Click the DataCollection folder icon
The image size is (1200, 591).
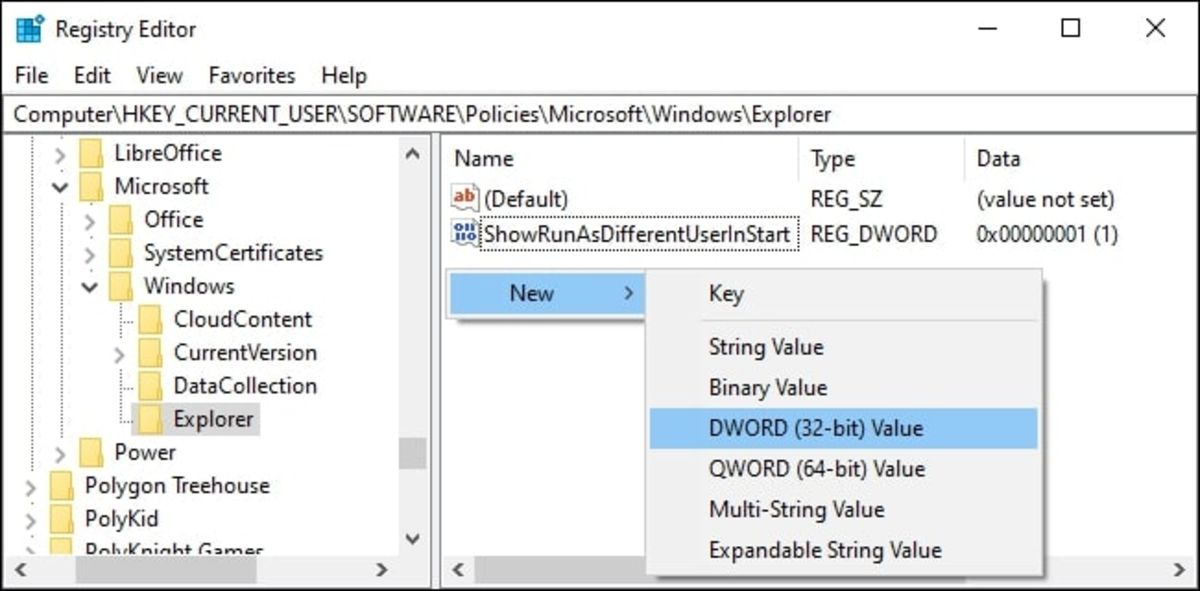[x=151, y=385]
